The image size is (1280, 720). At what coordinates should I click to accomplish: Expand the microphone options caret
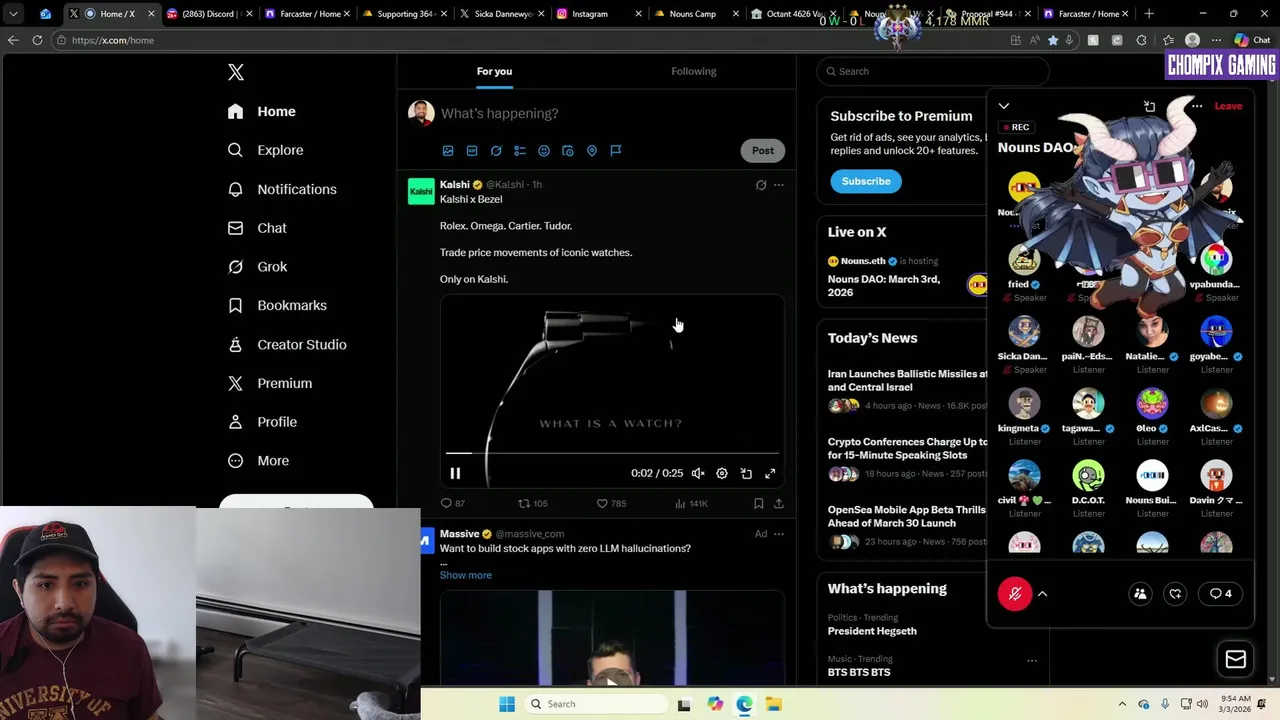coord(1042,594)
